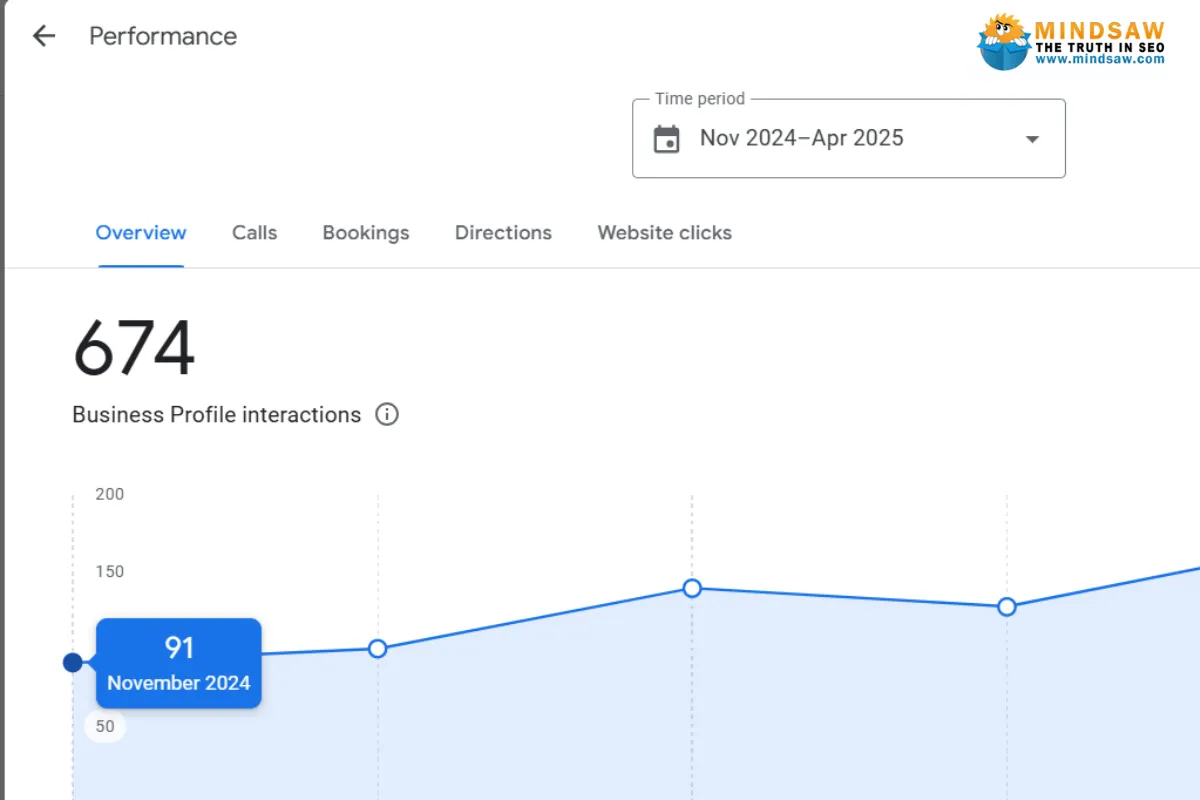Click the third data point on the chart line
The height and width of the screenshot is (800, 1200).
pos(692,588)
